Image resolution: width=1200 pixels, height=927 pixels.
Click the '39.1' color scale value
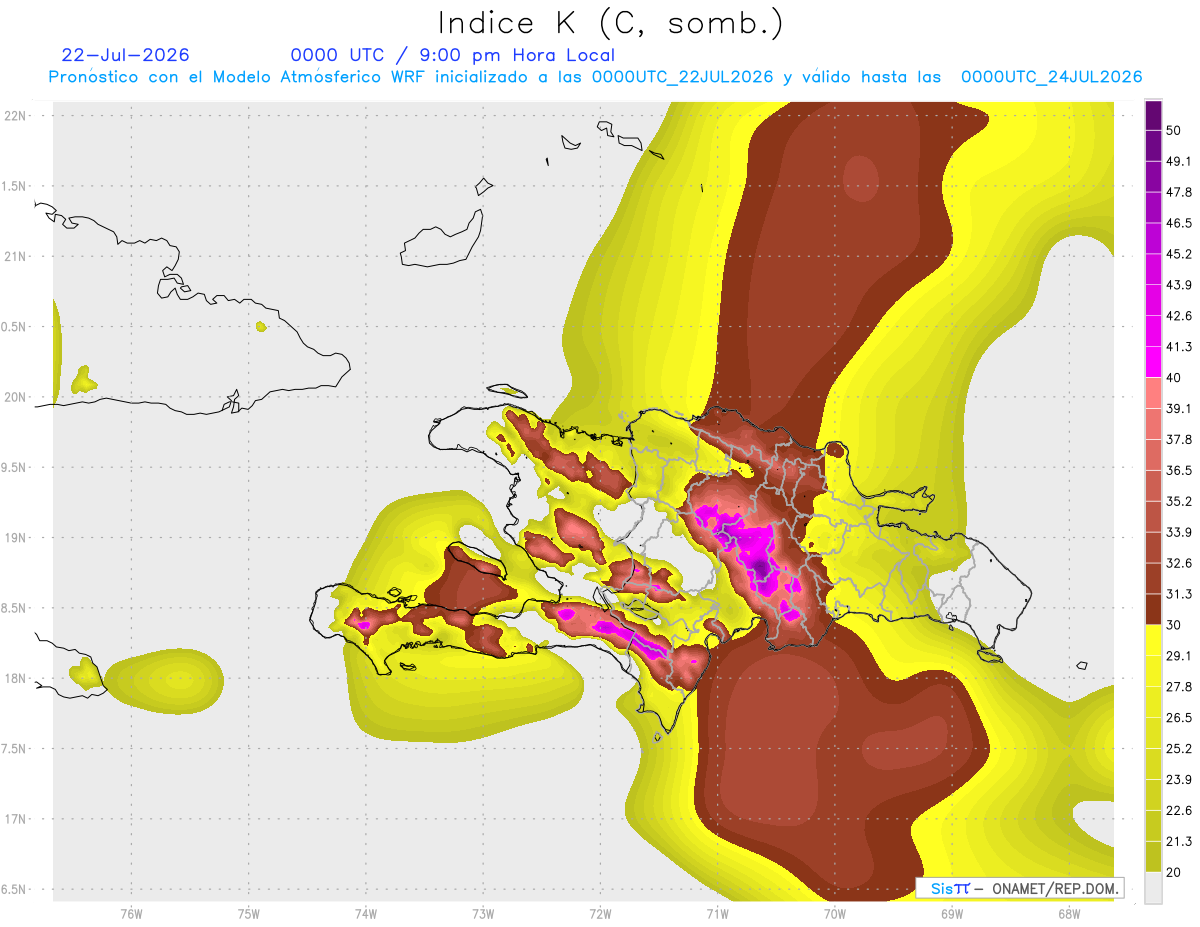pyautogui.click(x=1179, y=408)
